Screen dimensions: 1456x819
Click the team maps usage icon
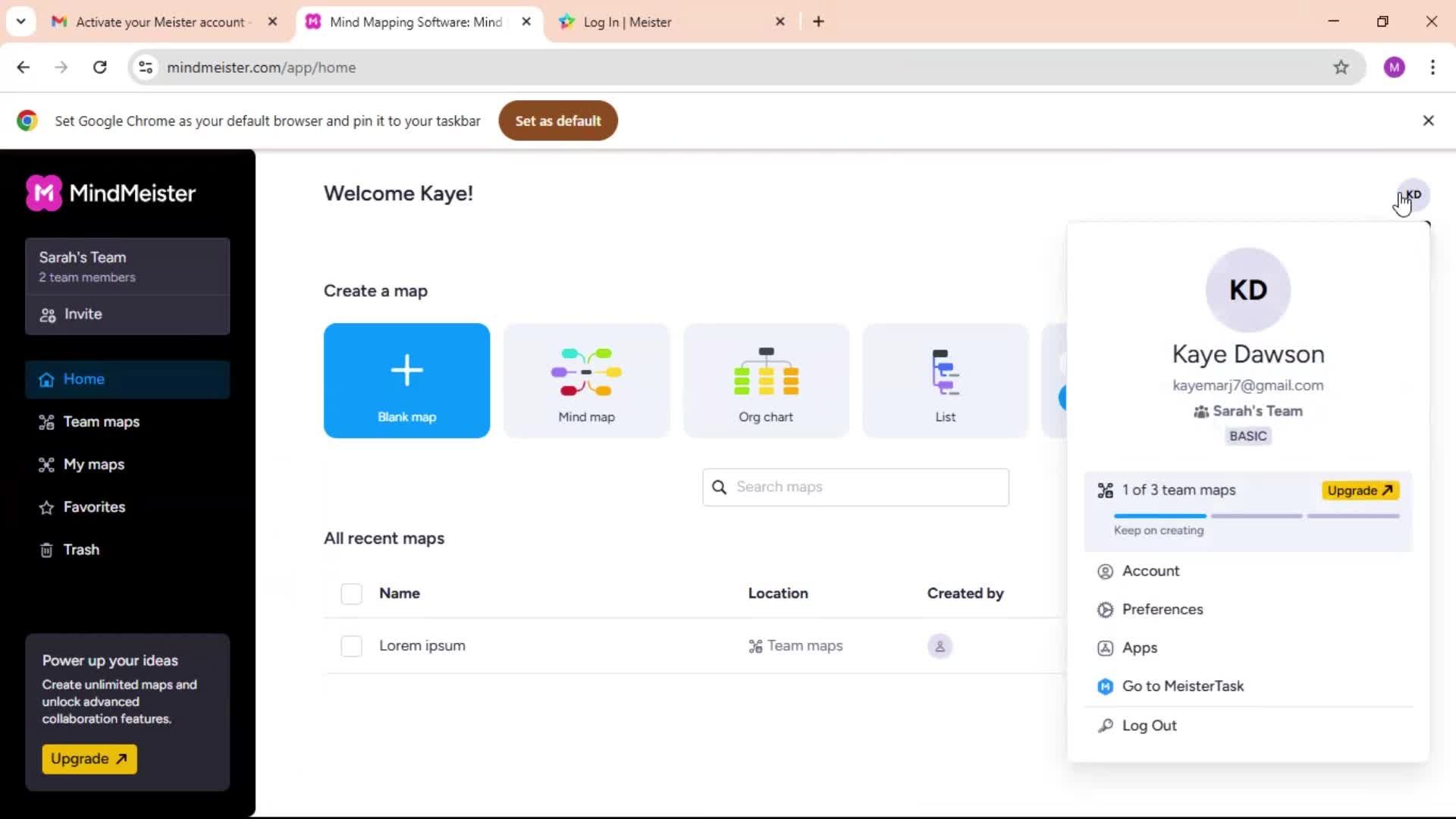tap(1106, 491)
